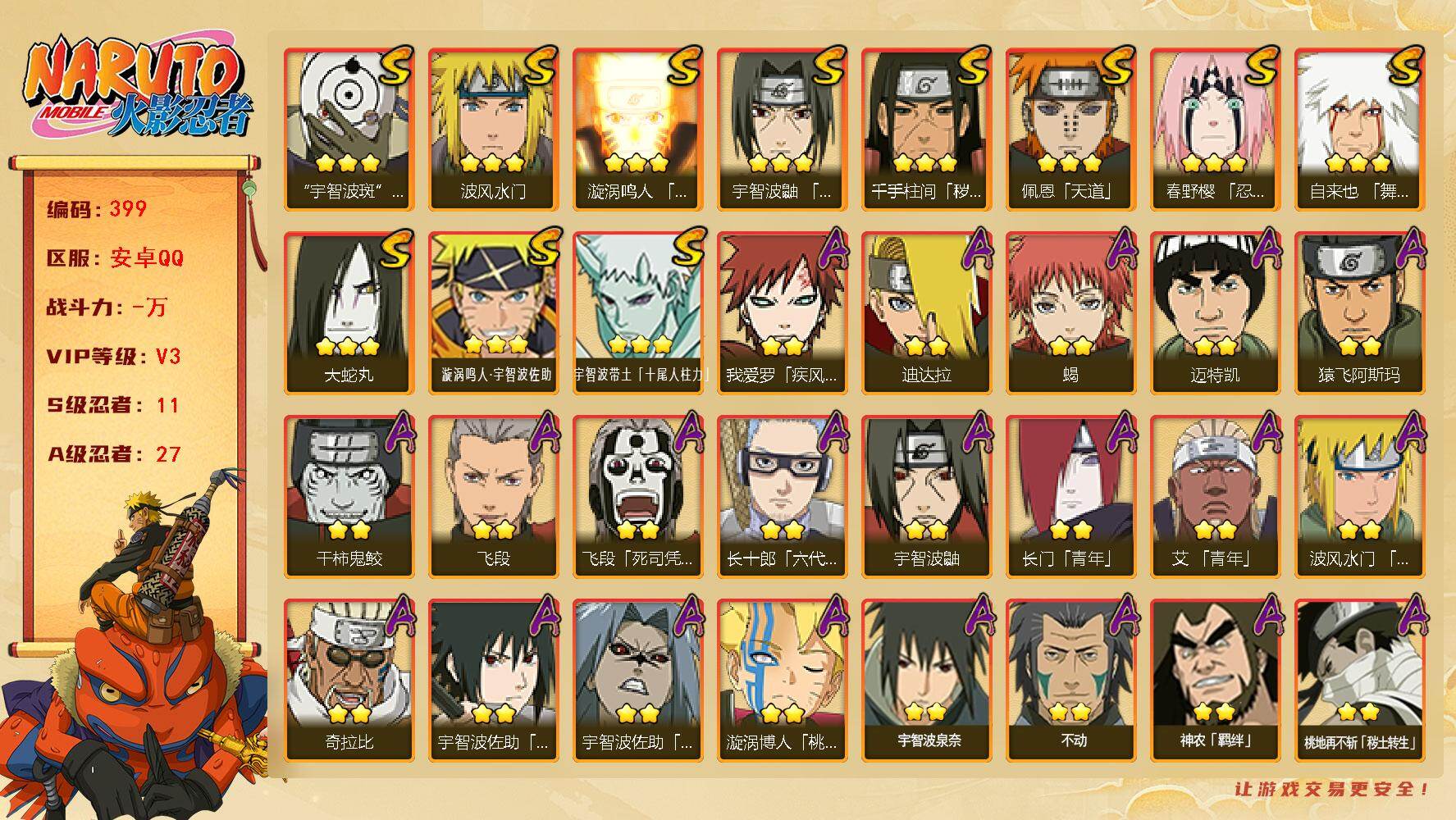This screenshot has width=1456, height=820.
Task: Click the 神农「羁绊」 card
Action: click(1216, 681)
